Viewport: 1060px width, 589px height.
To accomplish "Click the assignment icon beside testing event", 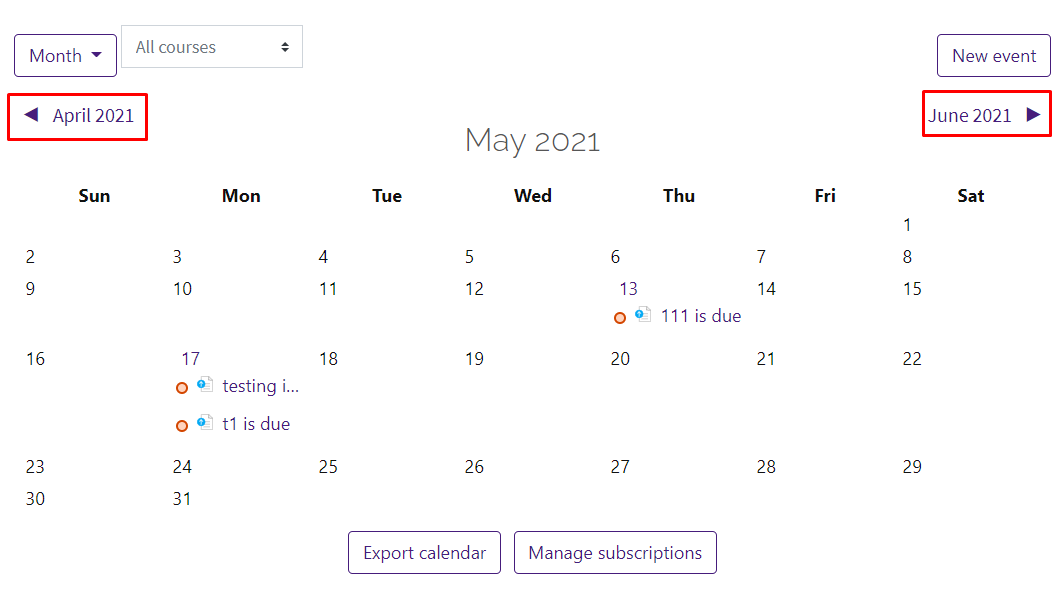I will pos(205,385).
